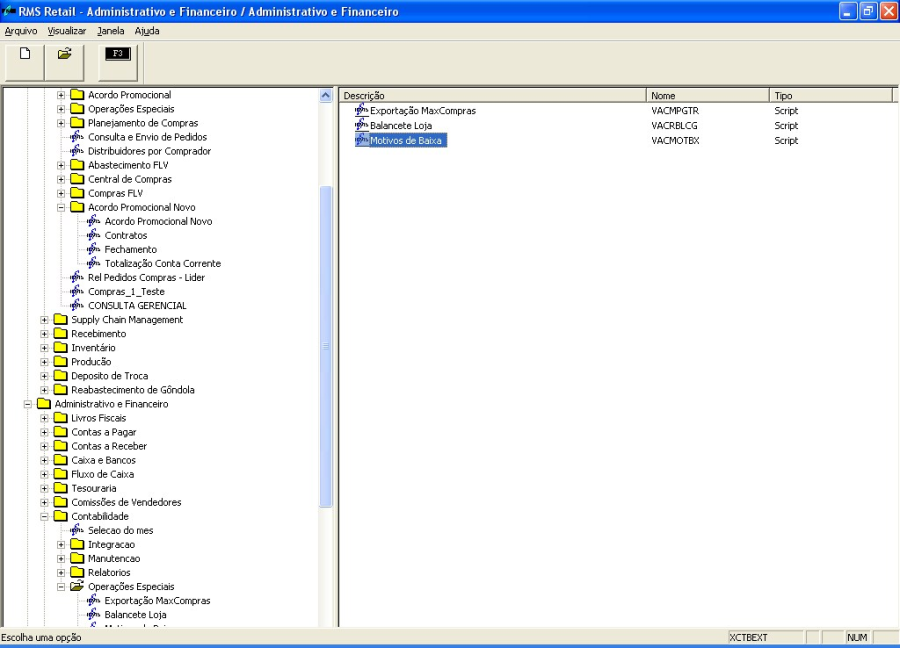This screenshot has width=900, height=648.
Task: Click script icon beside CONSULTA GERENCIAL
Action: tap(76, 305)
